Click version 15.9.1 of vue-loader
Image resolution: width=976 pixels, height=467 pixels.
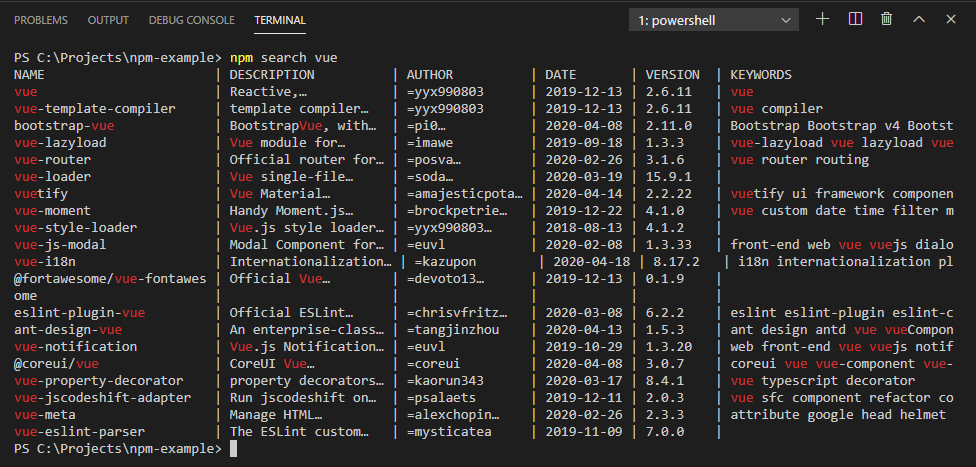pyautogui.click(x=669, y=177)
